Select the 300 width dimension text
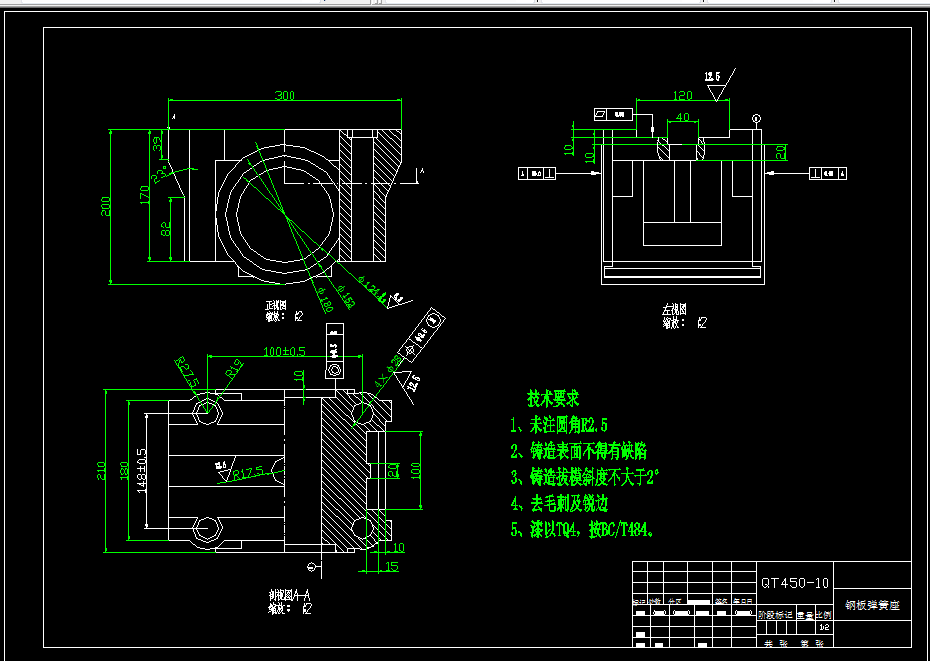Screen dimensions: 930x661 pyautogui.click(x=285, y=95)
